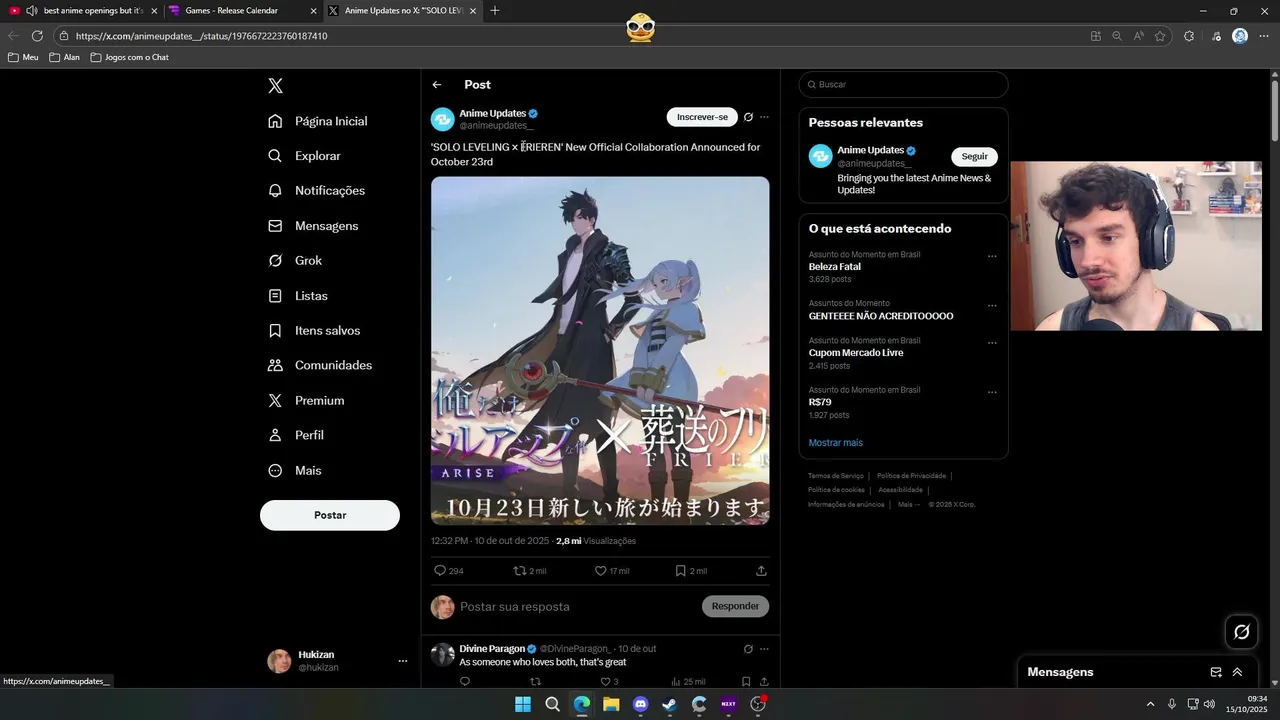The width and height of the screenshot is (1280, 720).
Task: Open more options on Anime Updates post
Action: [764, 117]
